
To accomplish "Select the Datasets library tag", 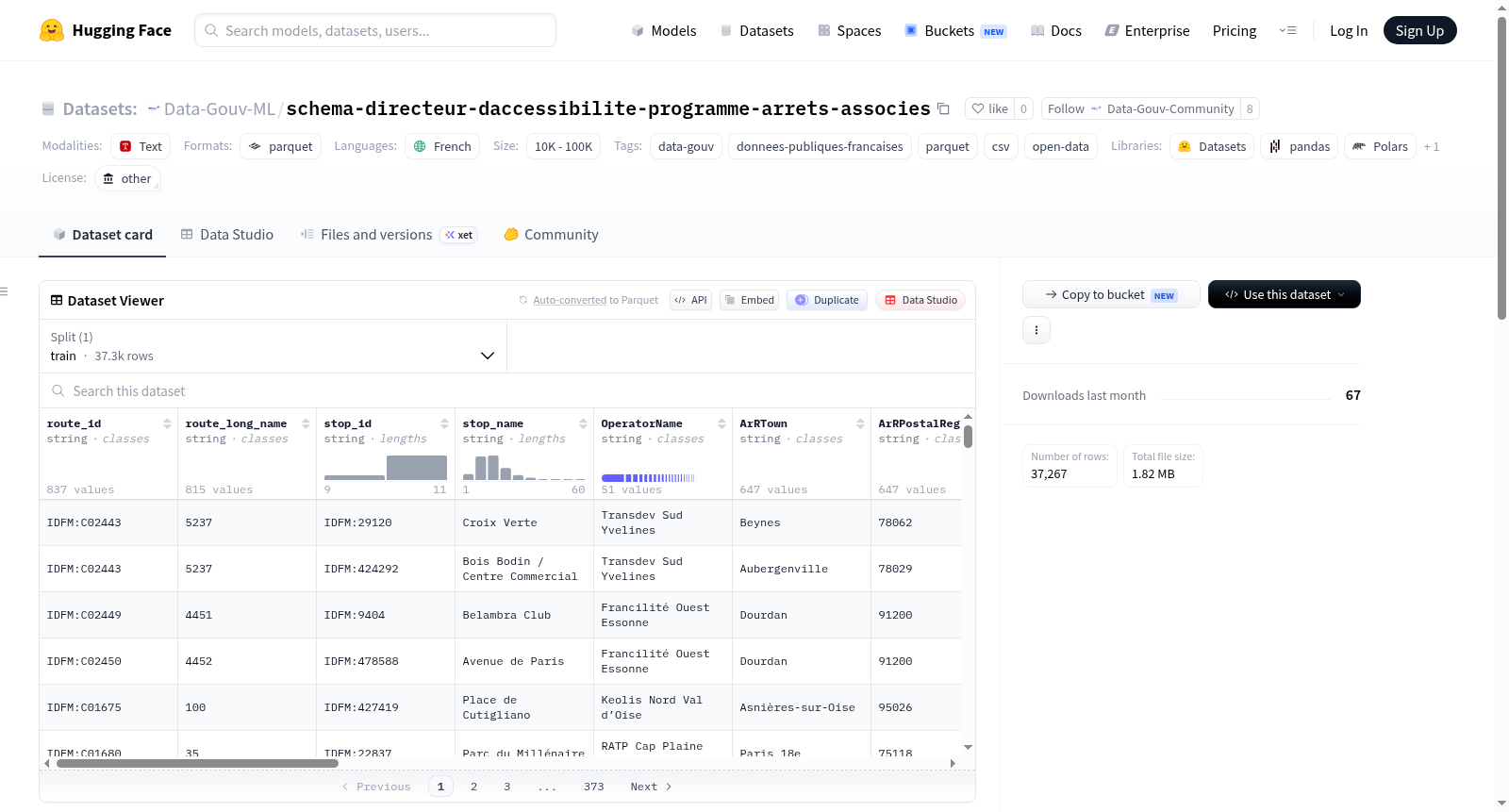I will 1212,146.
